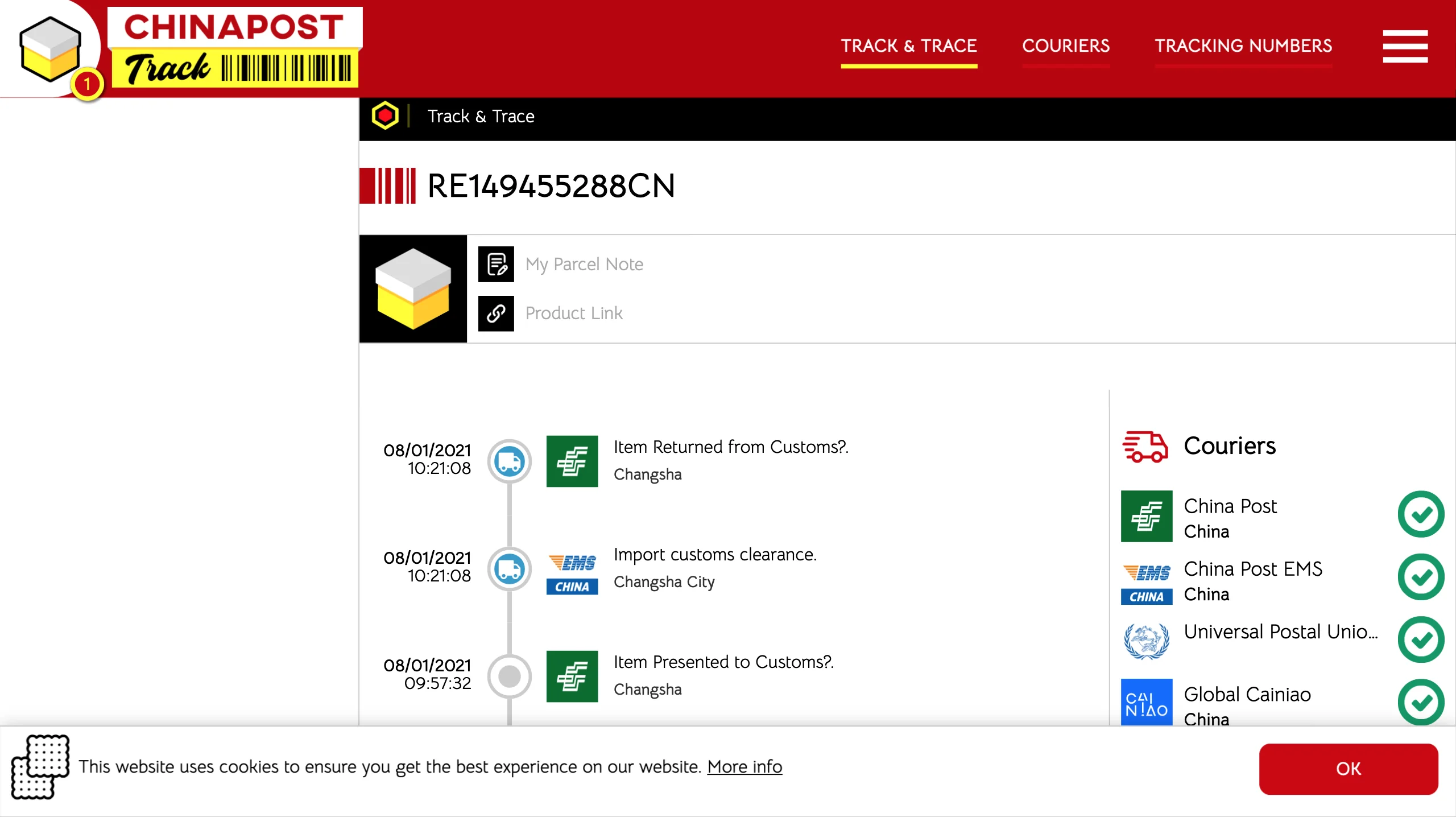Open the Tracking Numbers nav tab
Screen dimensions: 1456x817
tap(1243, 46)
